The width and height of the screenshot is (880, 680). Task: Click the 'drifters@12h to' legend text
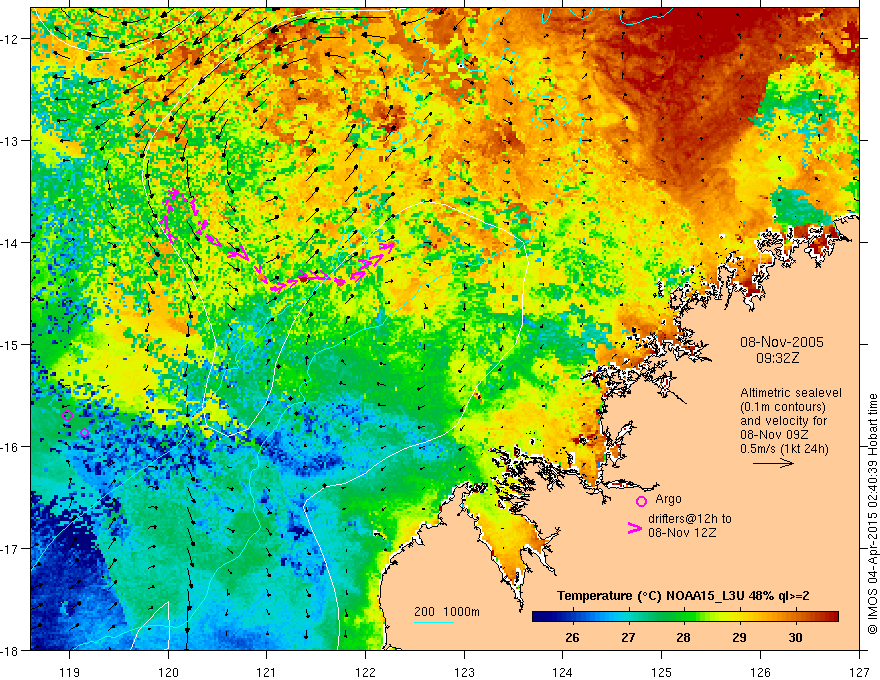[690, 519]
